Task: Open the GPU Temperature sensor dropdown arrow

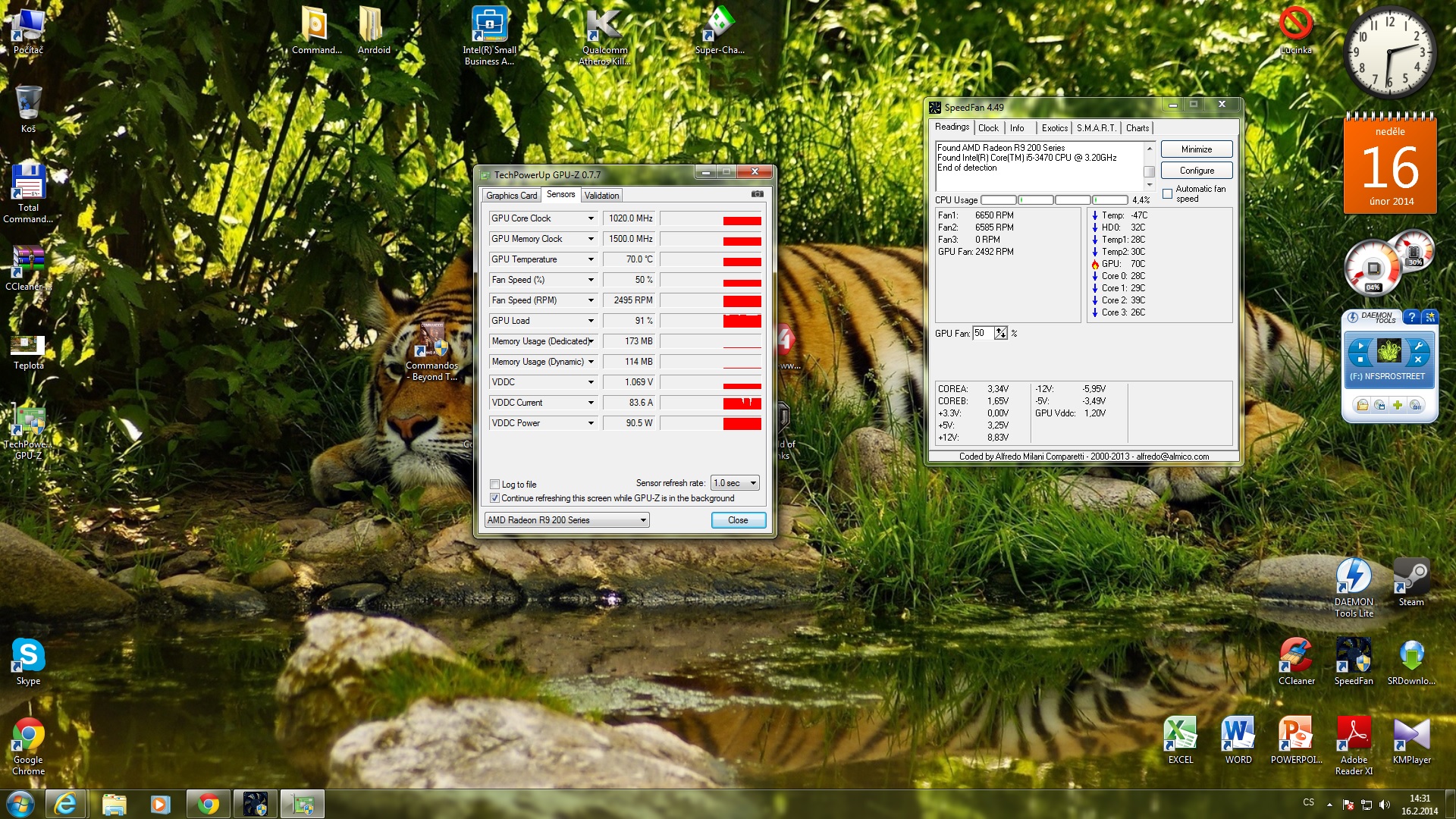Action: pos(591,259)
